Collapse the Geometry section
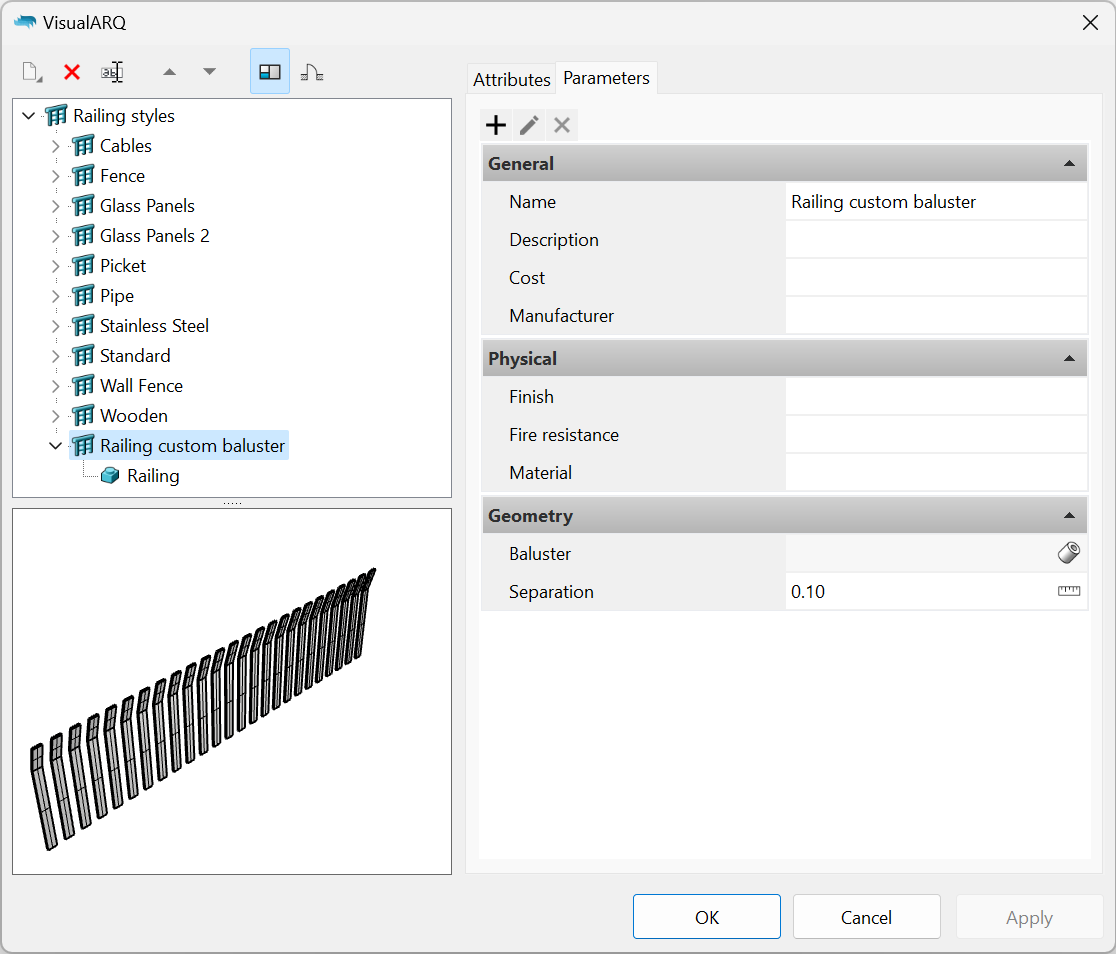Image resolution: width=1116 pixels, height=954 pixels. tap(1068, 515)
